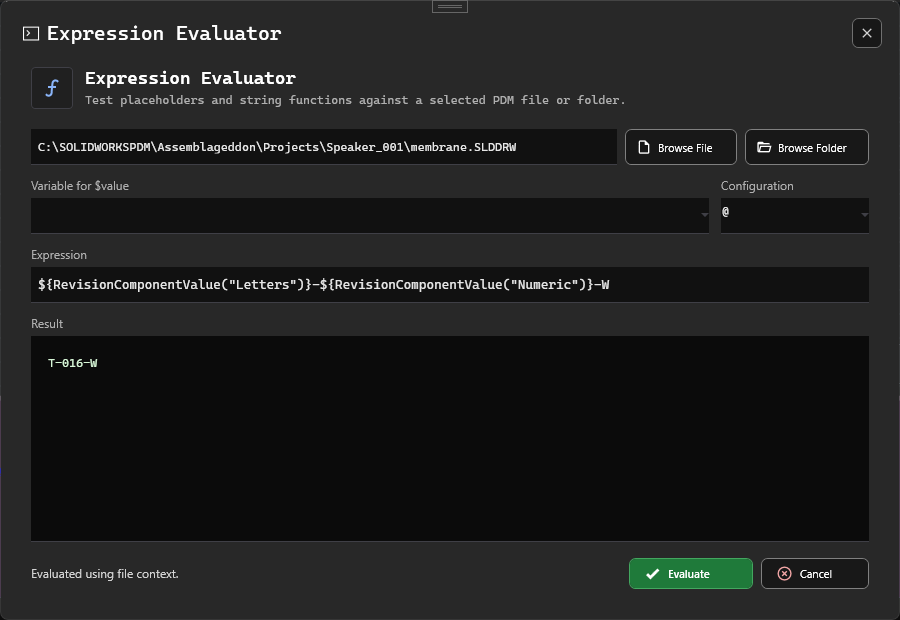Open the Configuration dropdown showing @
900x620 pixels.
794,215
